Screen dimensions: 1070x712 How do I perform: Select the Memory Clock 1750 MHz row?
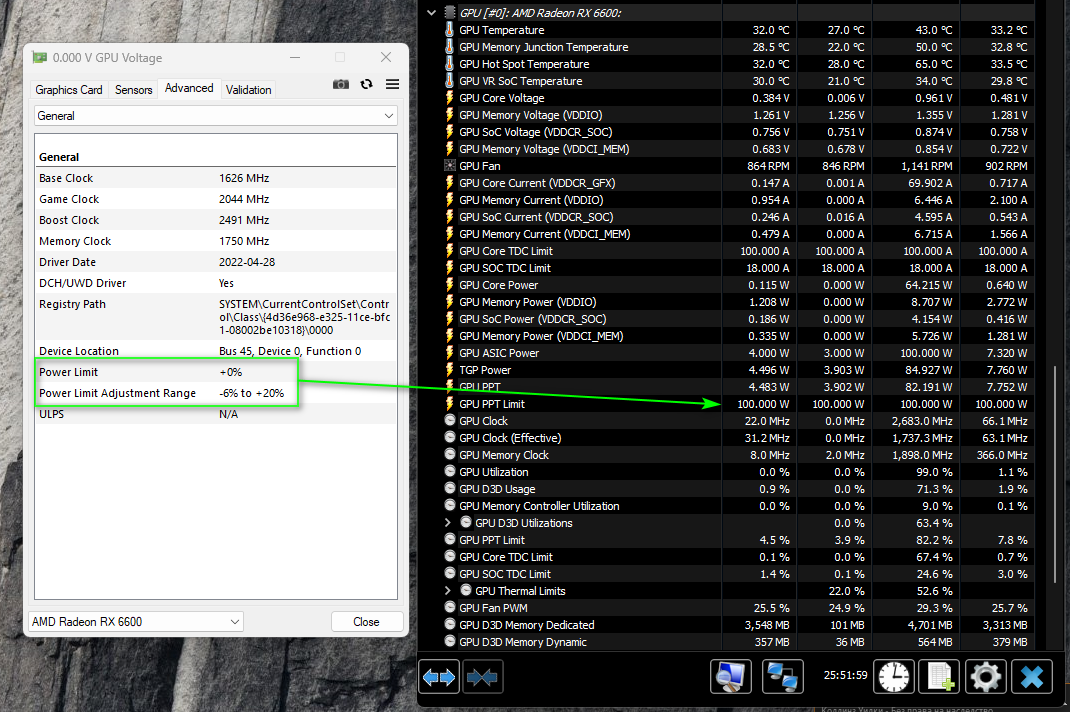(x=216, y=241)
